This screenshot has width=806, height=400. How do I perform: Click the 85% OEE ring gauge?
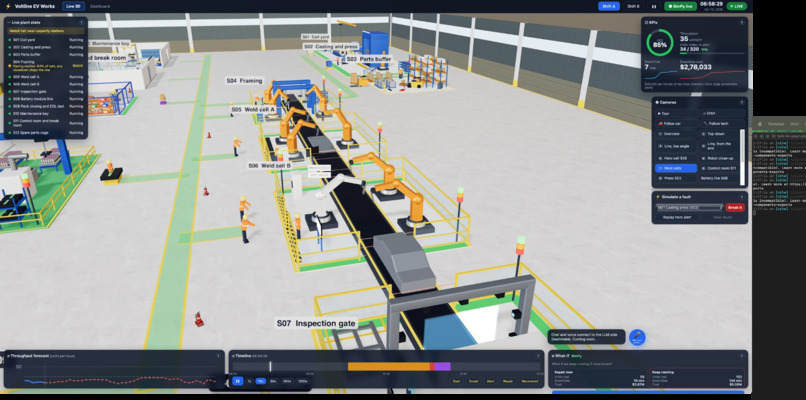click(660, 44)
